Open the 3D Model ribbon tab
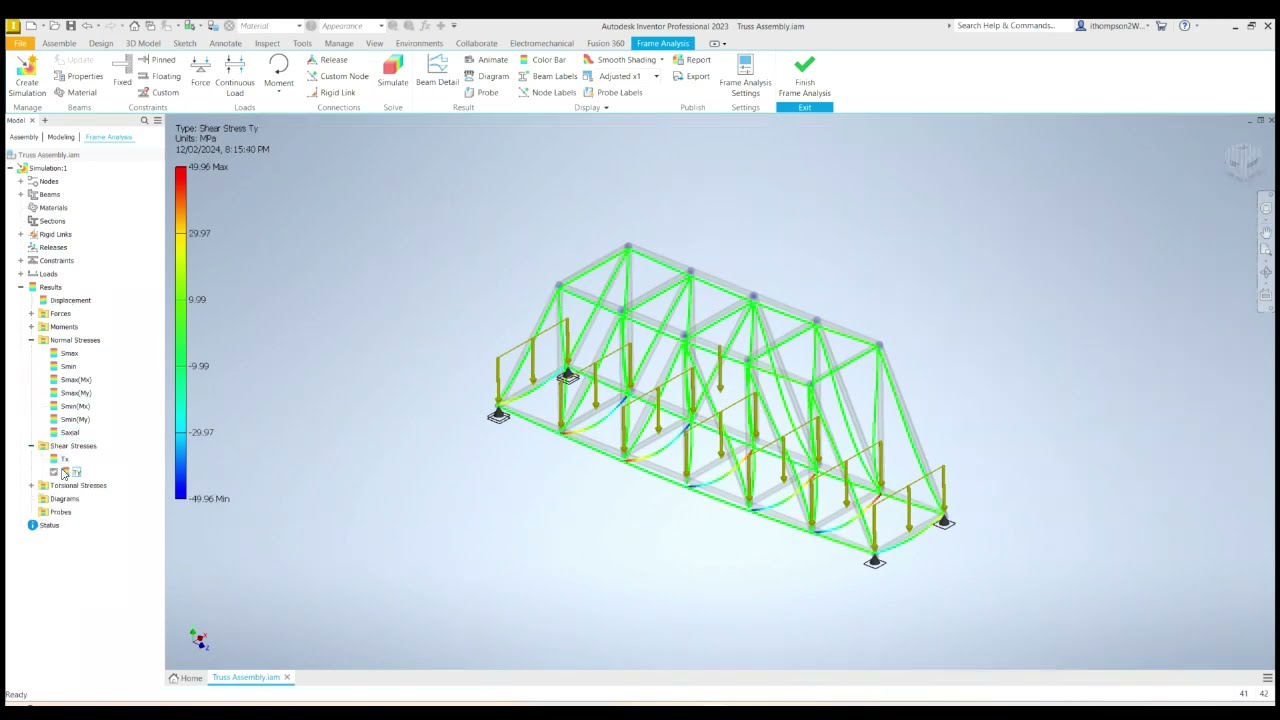This screenshot has width=1280, height=720. (x=143, y=43)
